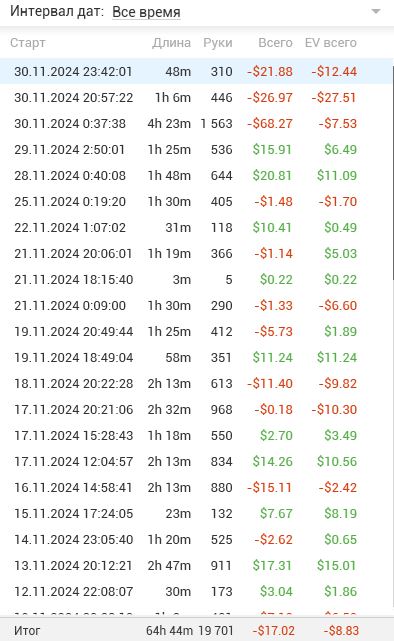394x641 pixels.
Task: Click the vertical scrollbar of the sessions list
Action: [x=393, y=172]
